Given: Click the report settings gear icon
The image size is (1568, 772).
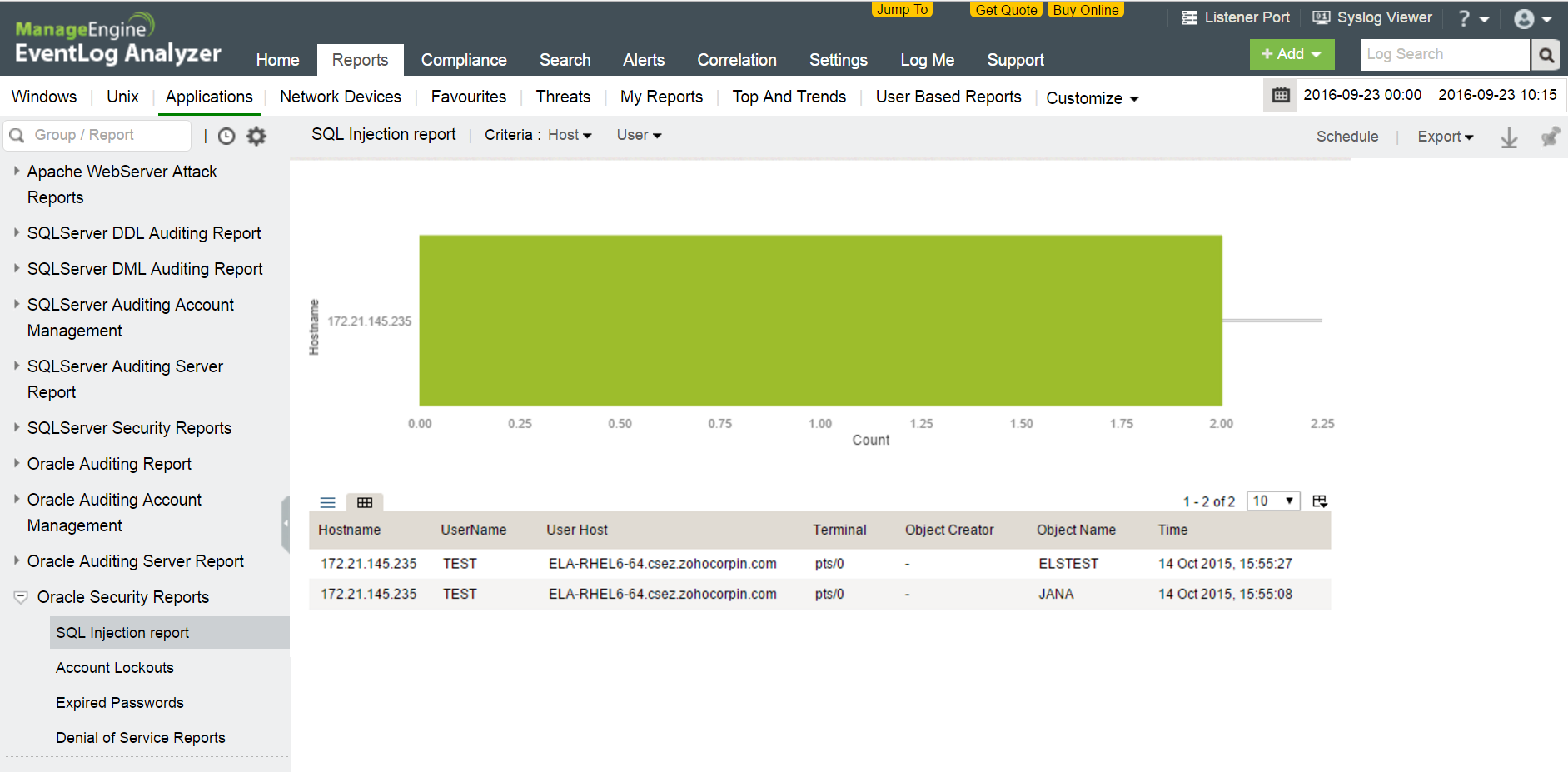Looking at the screenshot, I should 256,136.
